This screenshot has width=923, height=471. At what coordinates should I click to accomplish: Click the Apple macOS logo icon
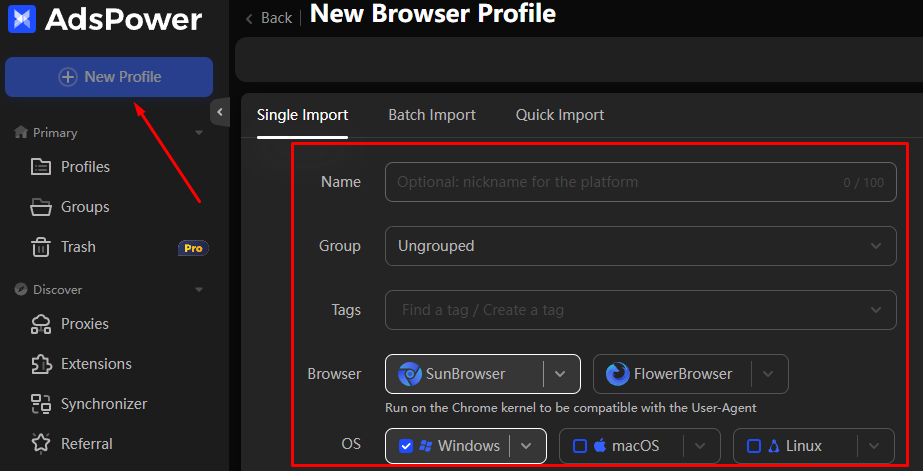[600, 446]
